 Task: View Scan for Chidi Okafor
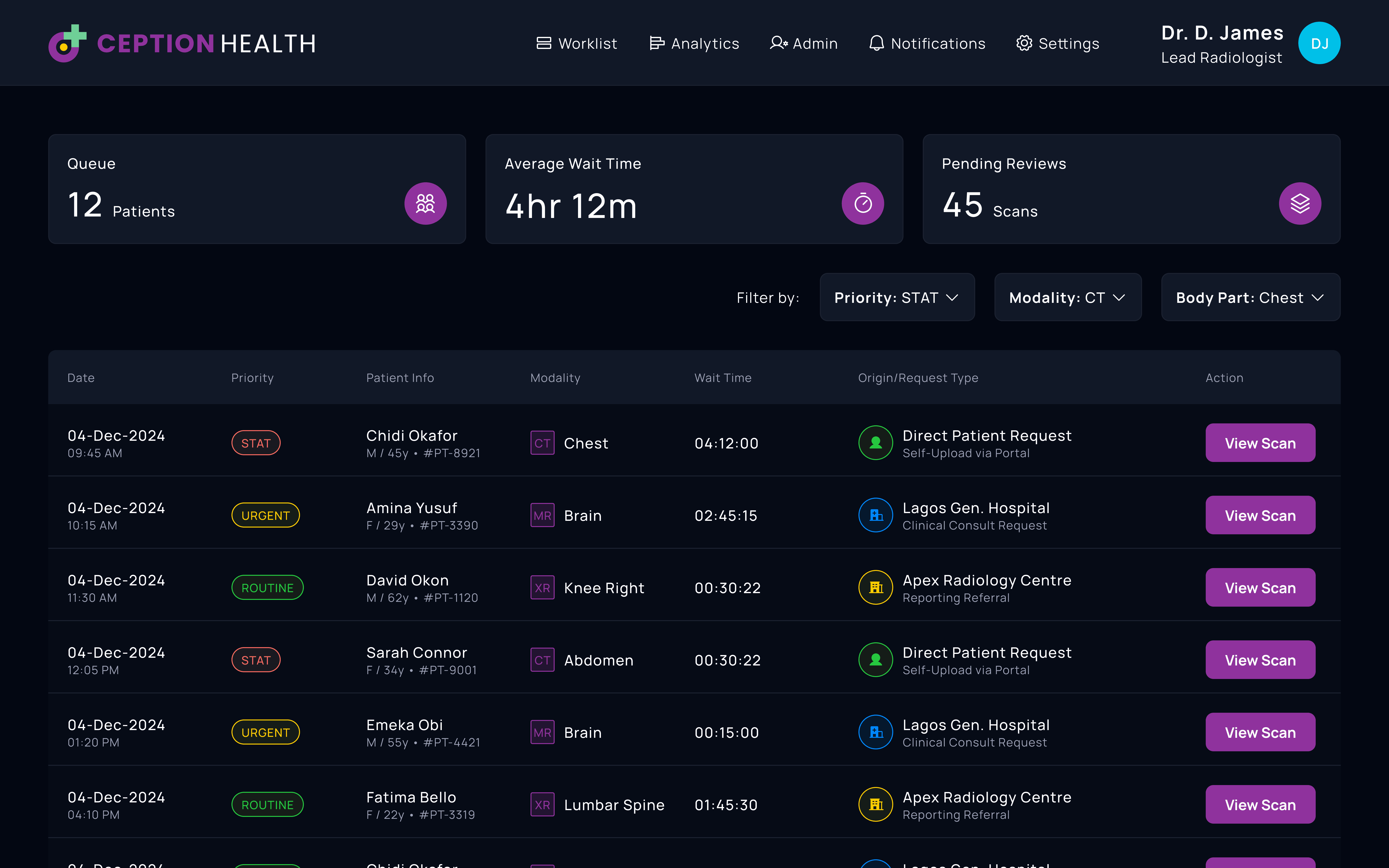click(1260, 443)
